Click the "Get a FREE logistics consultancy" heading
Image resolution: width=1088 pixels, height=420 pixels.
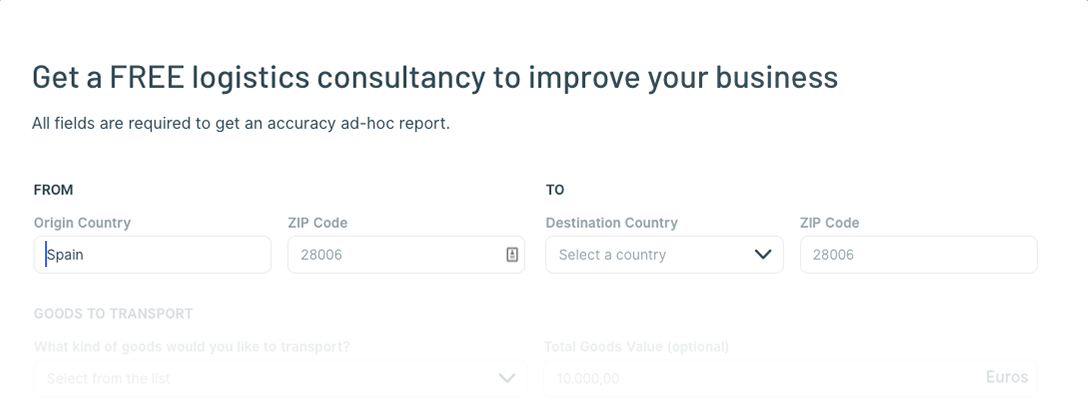click(x=435, y=76)
